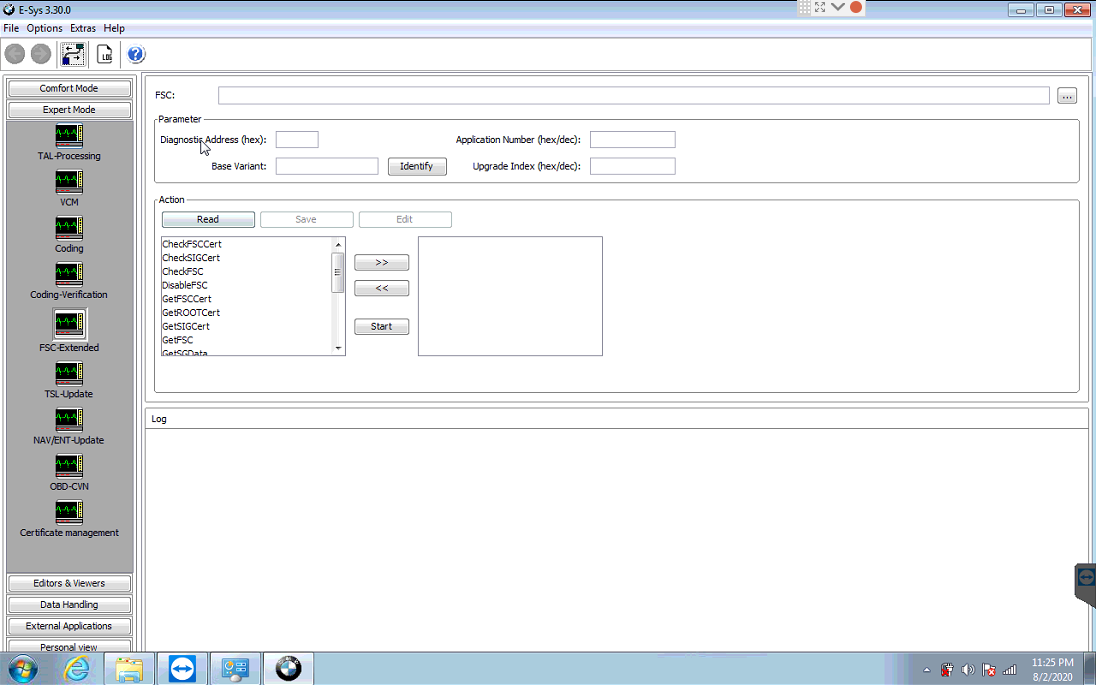Show hidden tray icons arrow
This screenshot has width=1096, height=685.
click(x=927, y=670)
